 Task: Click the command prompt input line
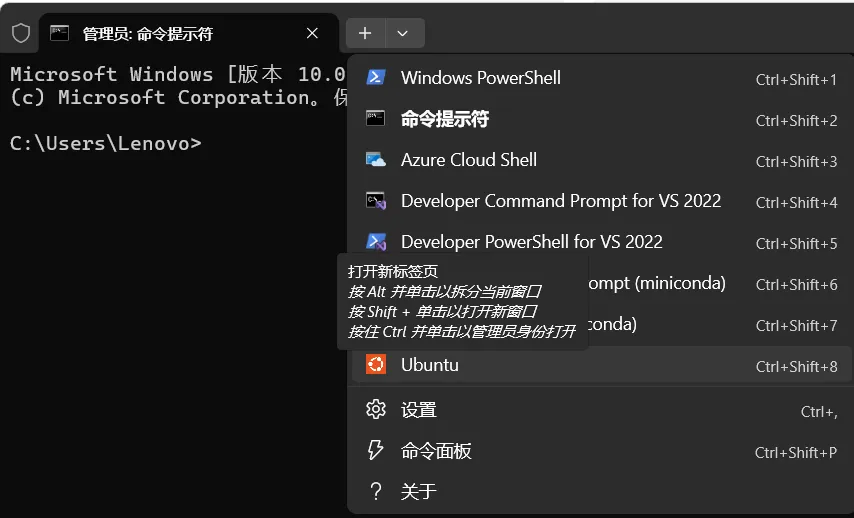[174, 143]
